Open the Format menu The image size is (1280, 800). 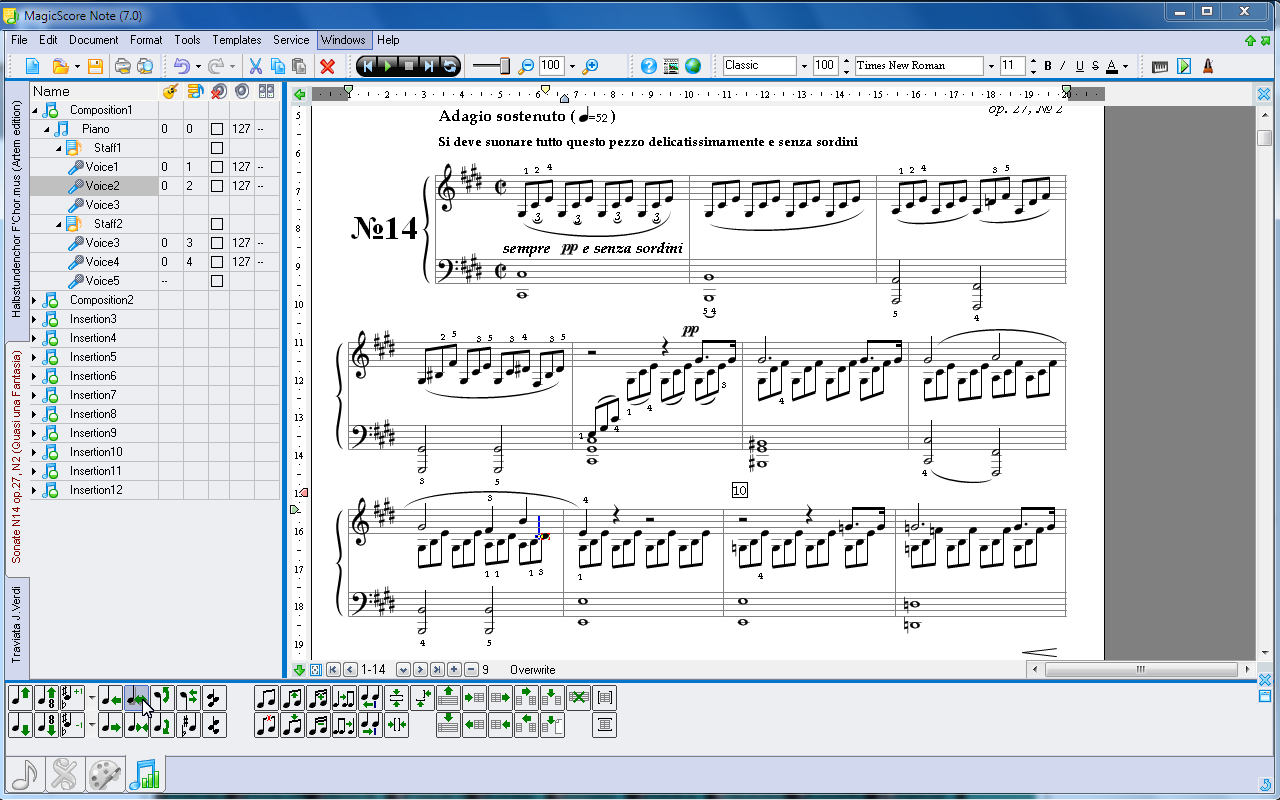point(145,40)
